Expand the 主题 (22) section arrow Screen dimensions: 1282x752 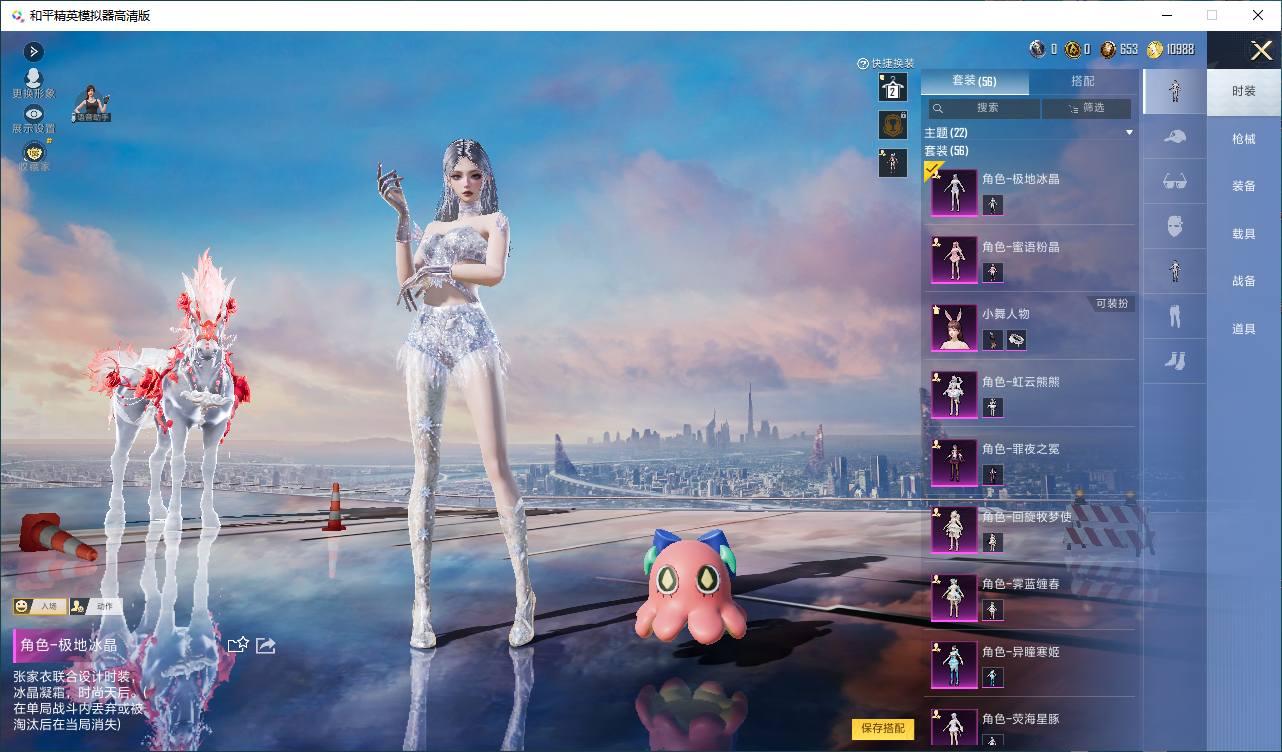1129,133
